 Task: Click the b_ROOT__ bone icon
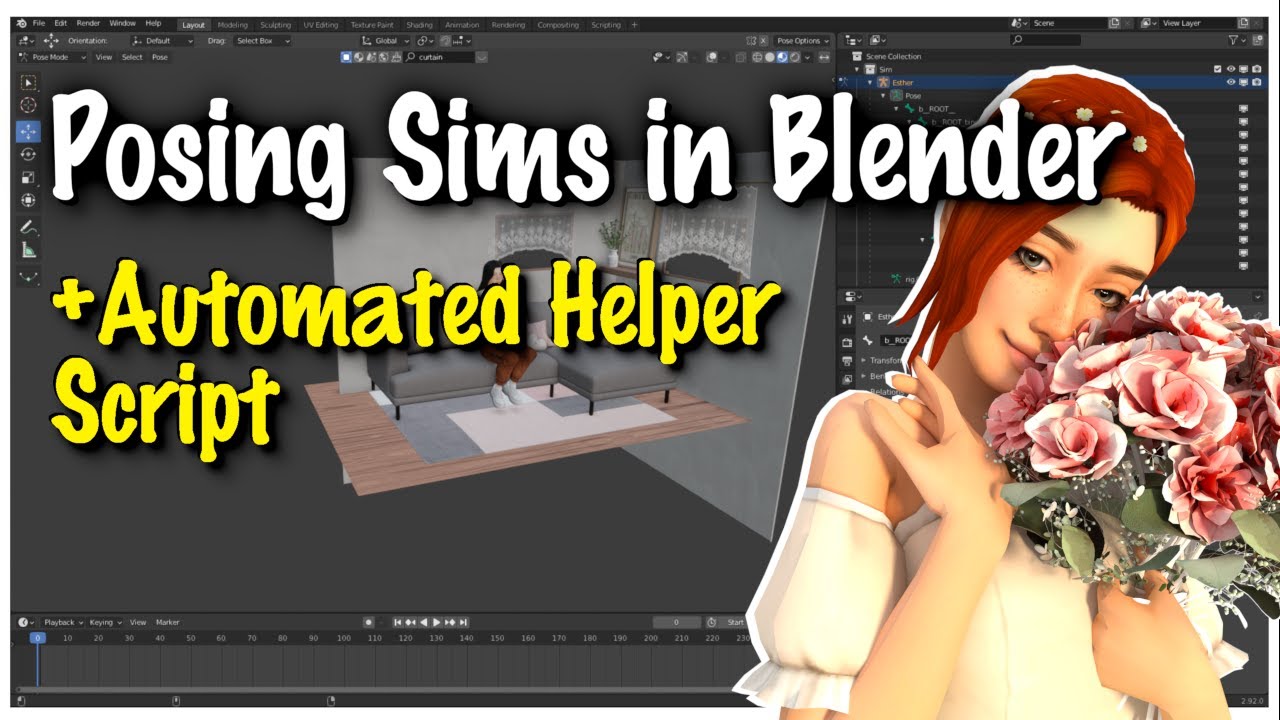[910, 107]
